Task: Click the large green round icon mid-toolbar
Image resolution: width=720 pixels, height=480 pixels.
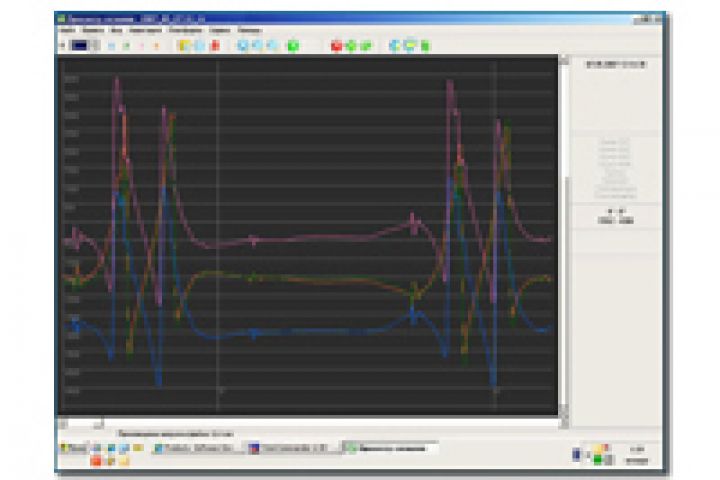Action: click(293, 45)
